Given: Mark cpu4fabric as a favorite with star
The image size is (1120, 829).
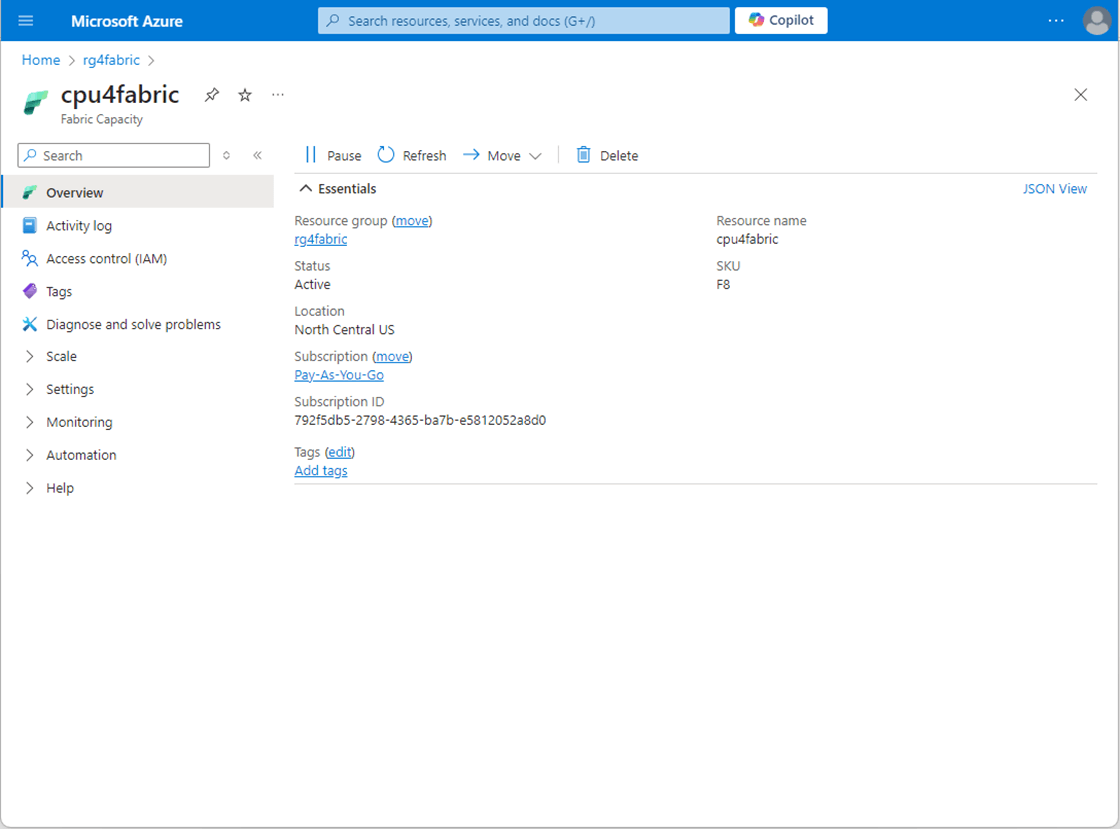Looking at the screenshot, I should click(x=245, y=95).
